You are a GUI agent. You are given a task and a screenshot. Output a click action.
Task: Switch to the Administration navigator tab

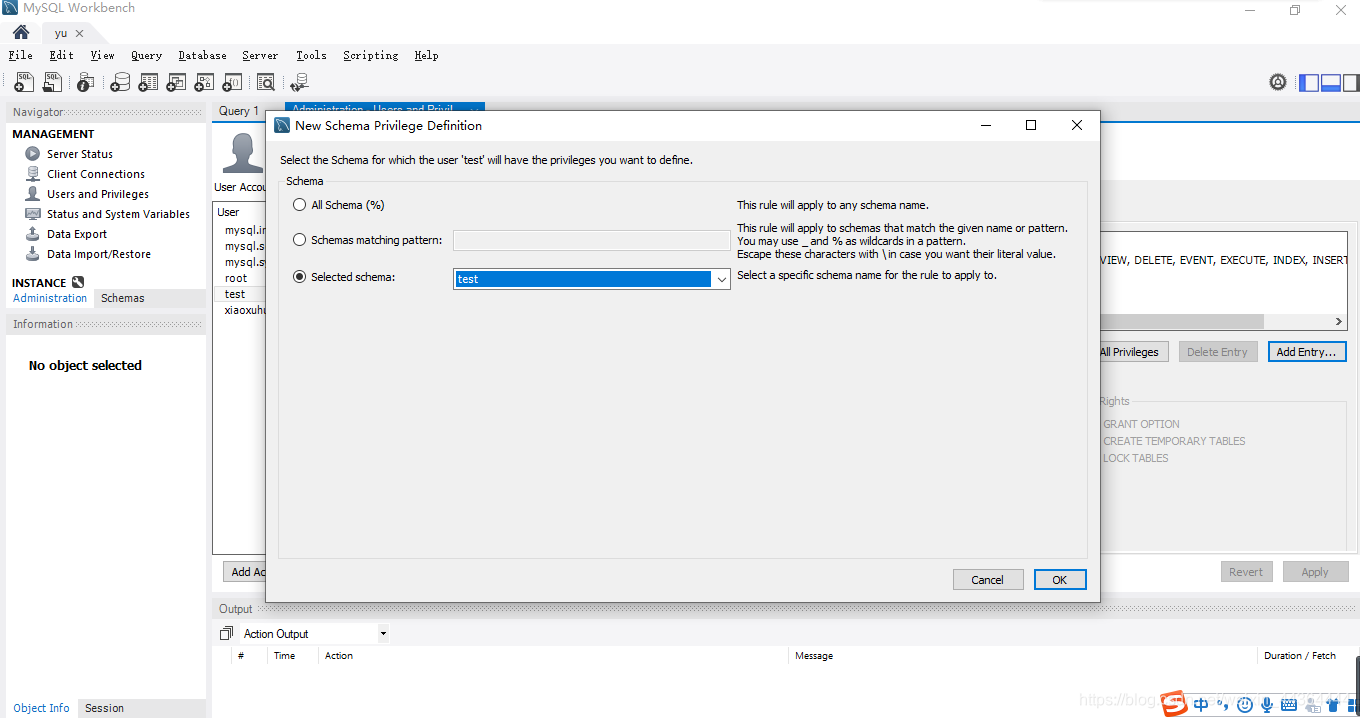[x=50, y=298]
